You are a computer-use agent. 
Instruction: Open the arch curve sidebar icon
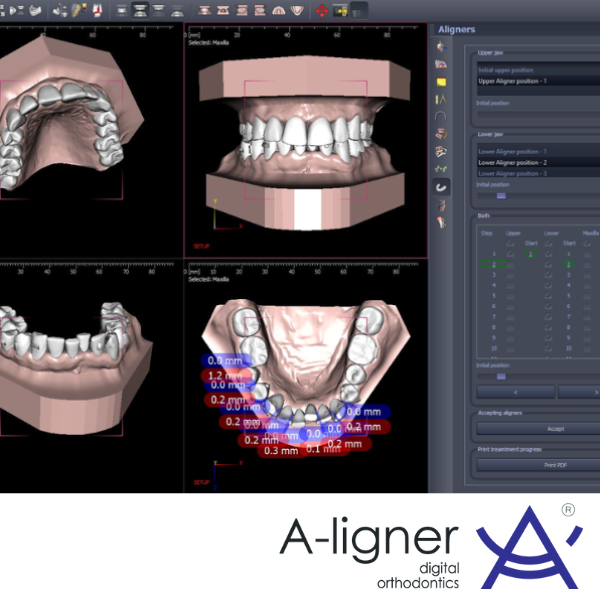[x=441, y=116]
